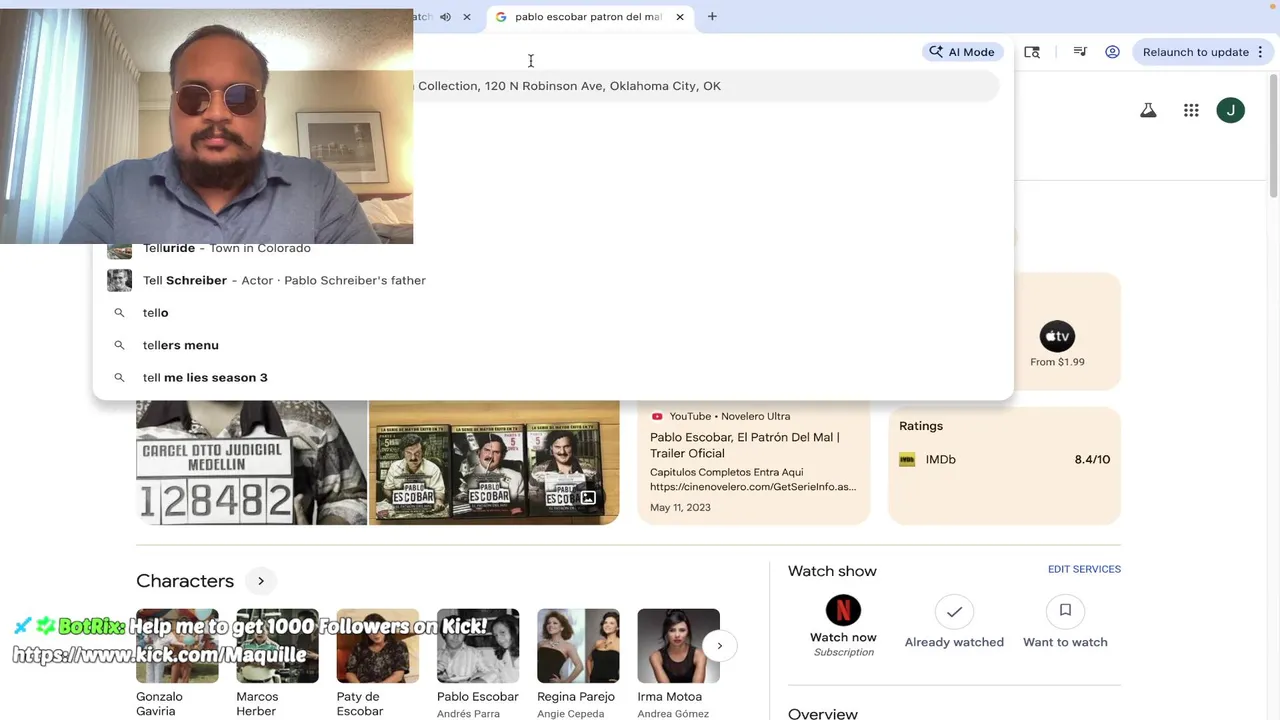Show next characters with carousel arrow

pyautogui.click(x=719, y=646)
